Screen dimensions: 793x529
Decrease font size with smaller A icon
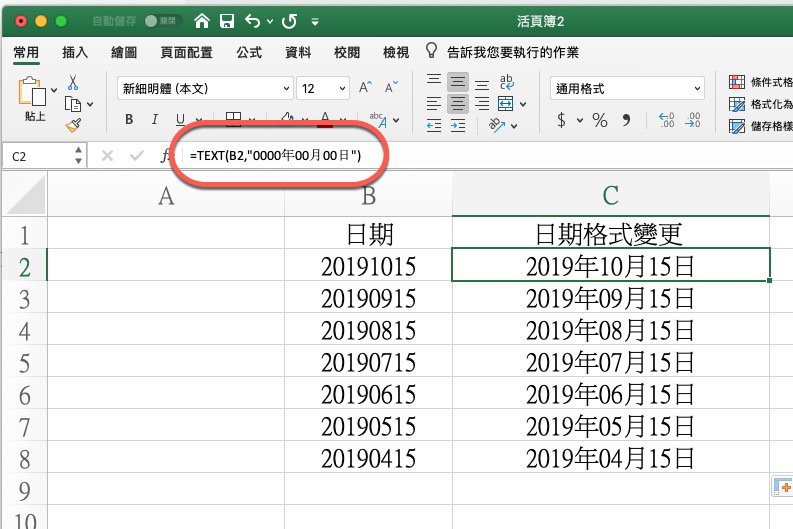point(391,87)
